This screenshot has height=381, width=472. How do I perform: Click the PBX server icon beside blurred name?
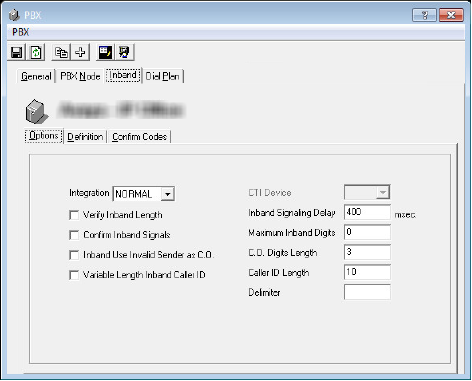[36, 111]
